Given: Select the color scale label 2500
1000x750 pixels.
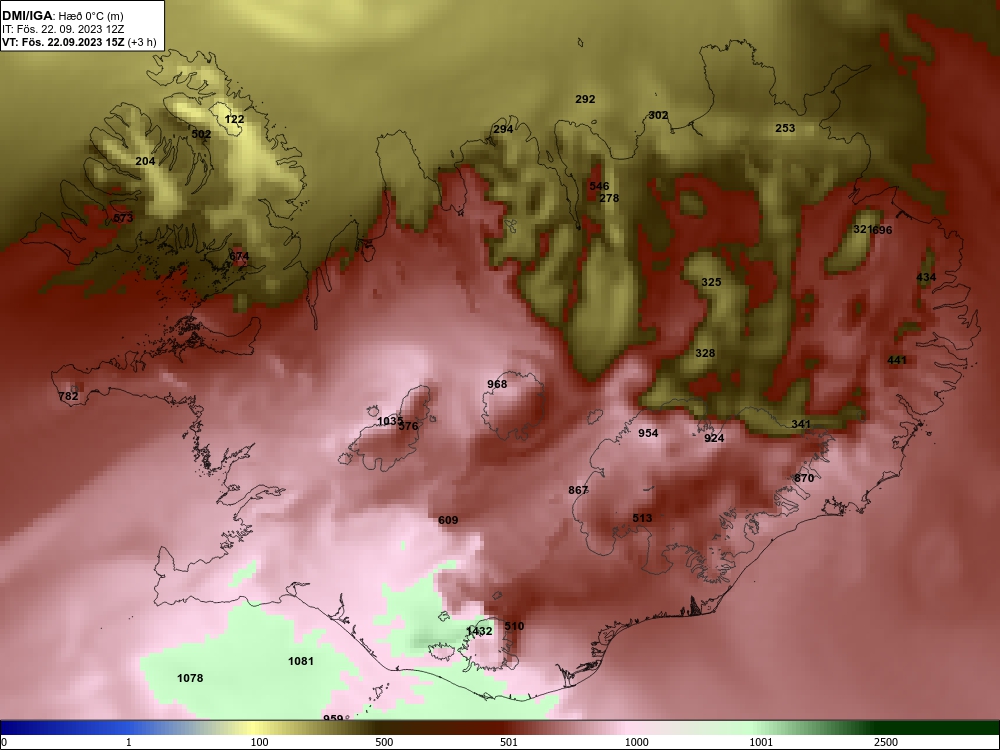Looking at the screenshot, I should coord(886,742).
